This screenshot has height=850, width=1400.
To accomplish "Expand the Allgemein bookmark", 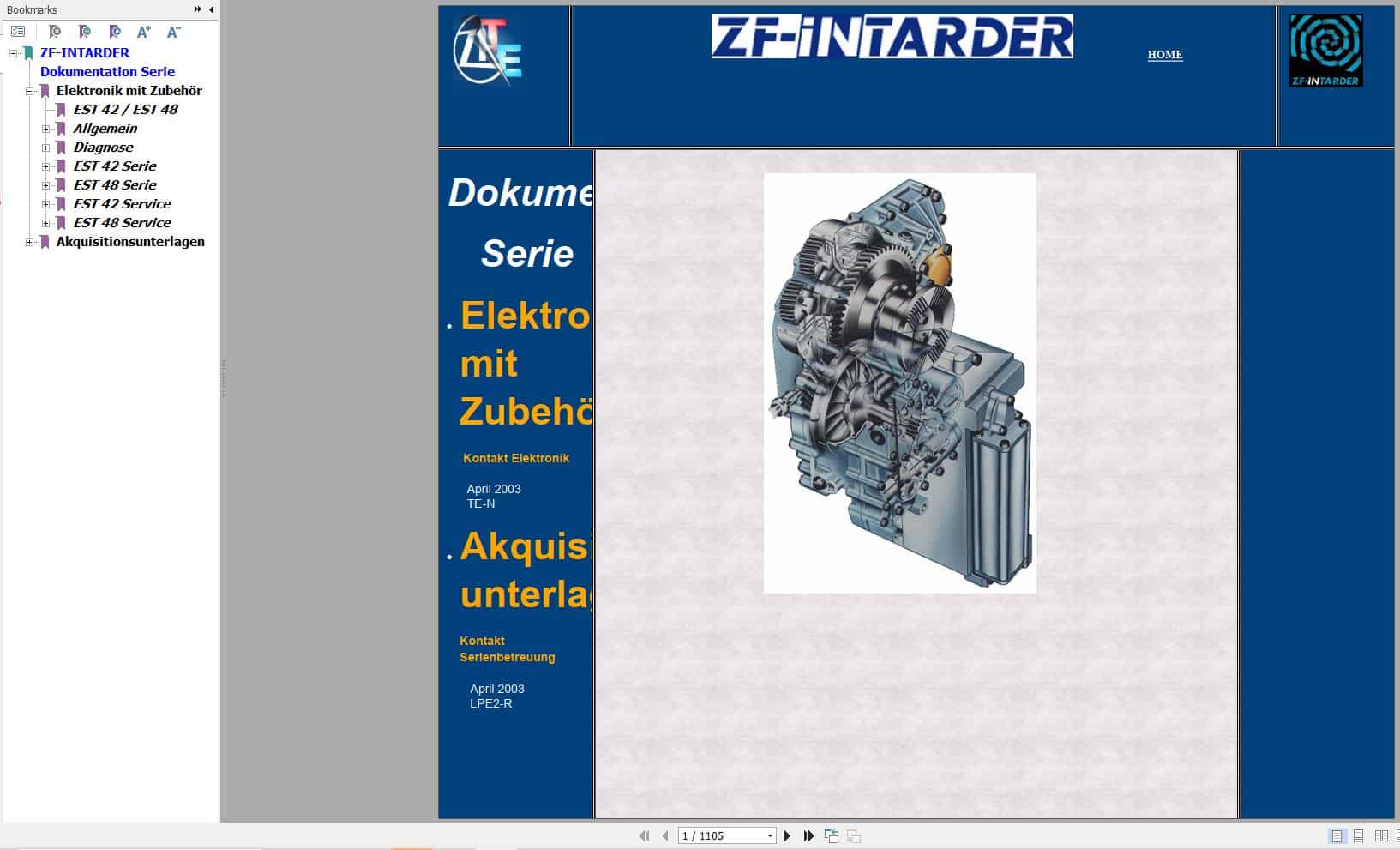I will click(x=46, y=129).
